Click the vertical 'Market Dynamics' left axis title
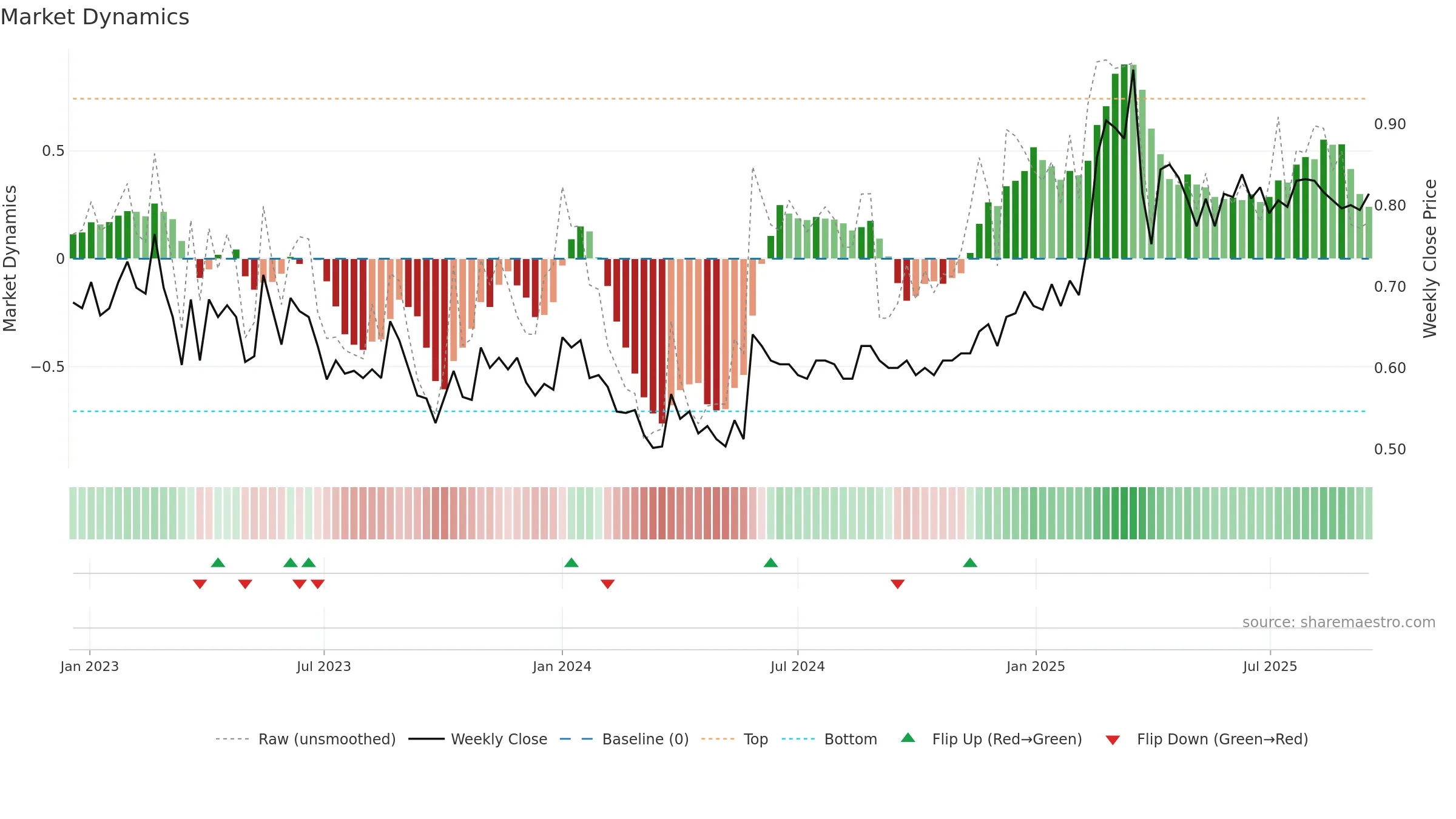Image resolution: width=1456 pixels, height=819 pixels. point(10,258)
